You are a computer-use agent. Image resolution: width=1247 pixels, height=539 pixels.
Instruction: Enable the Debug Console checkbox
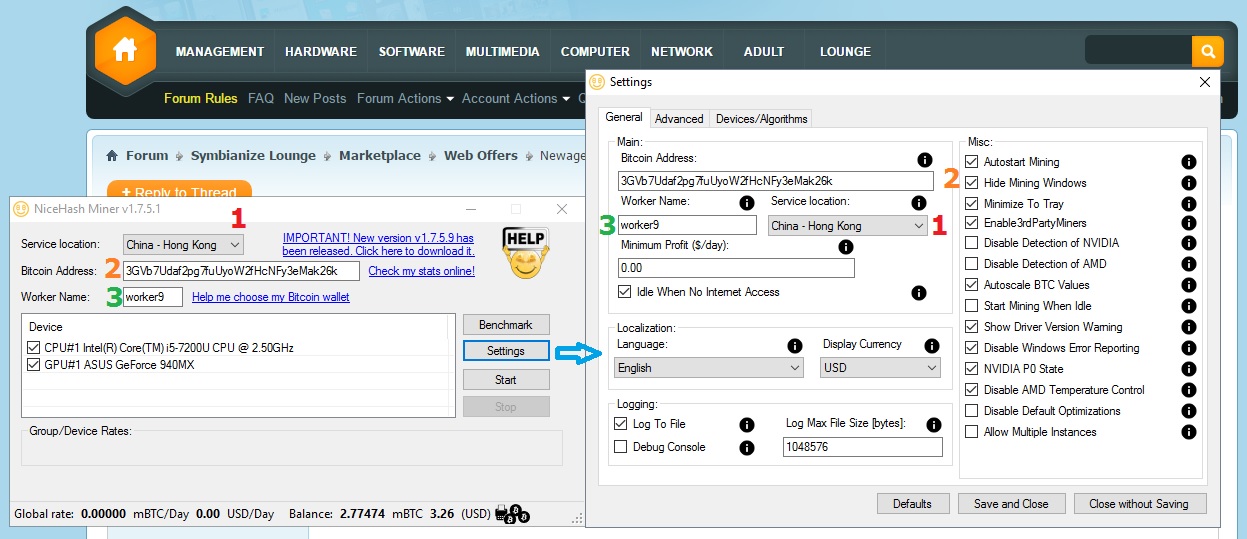point(620,447)
